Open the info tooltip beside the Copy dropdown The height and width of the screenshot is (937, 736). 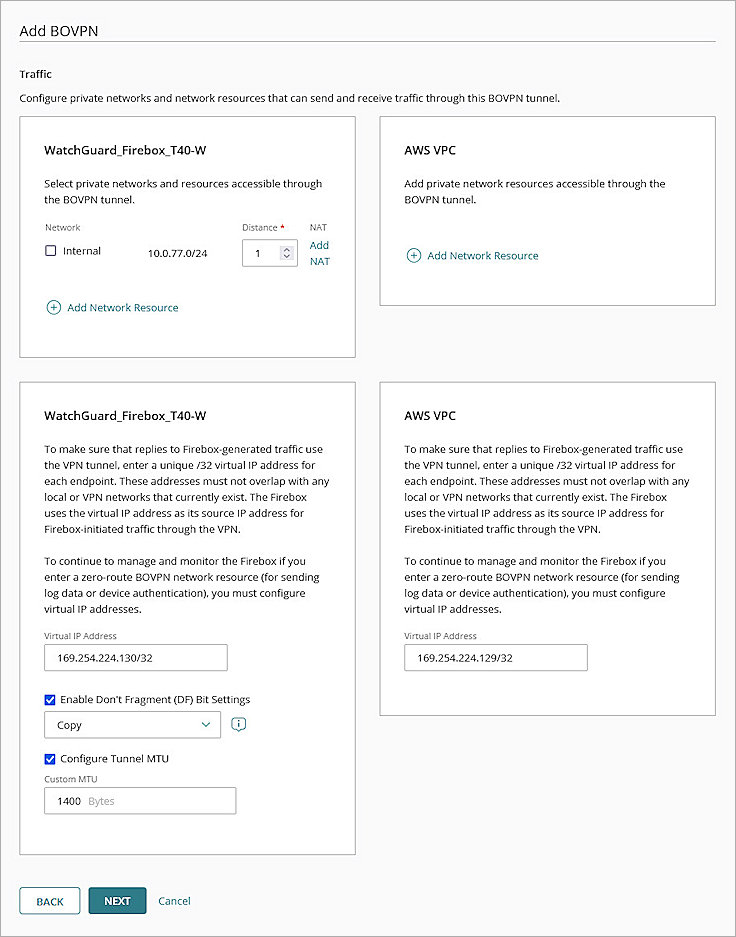coord(238,724)
